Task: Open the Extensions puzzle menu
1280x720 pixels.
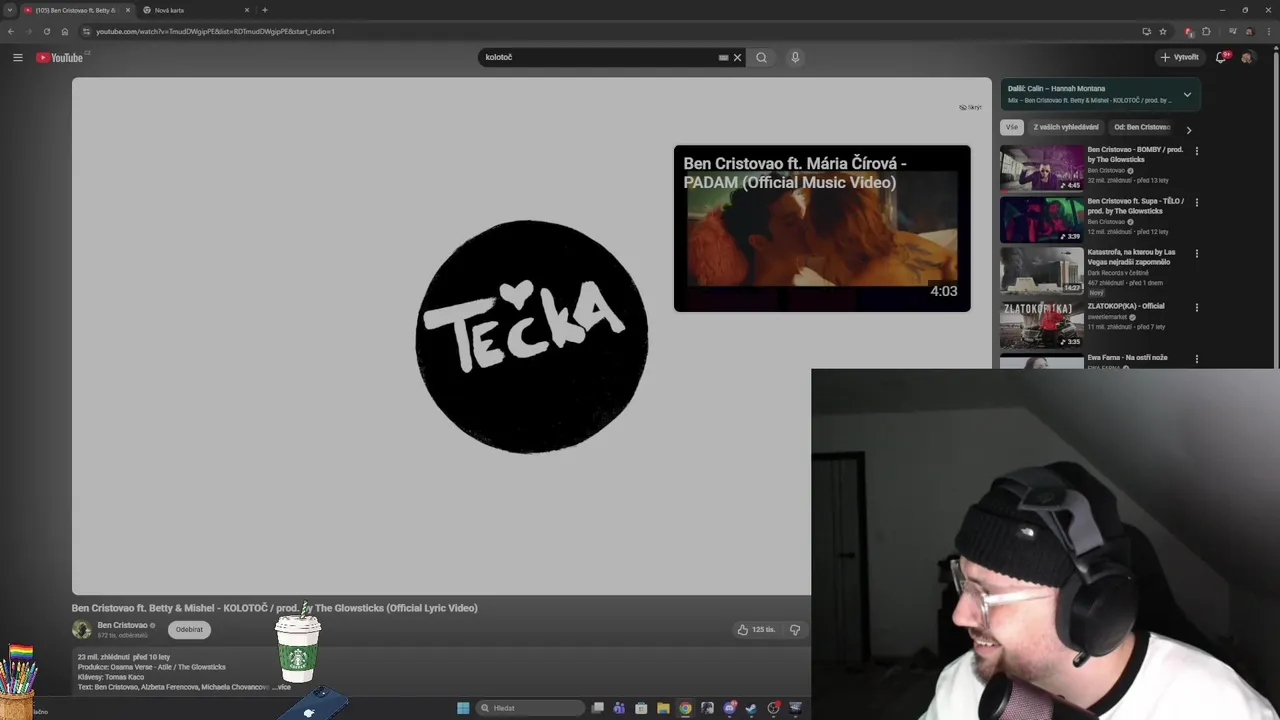Action: [1206, 31]
